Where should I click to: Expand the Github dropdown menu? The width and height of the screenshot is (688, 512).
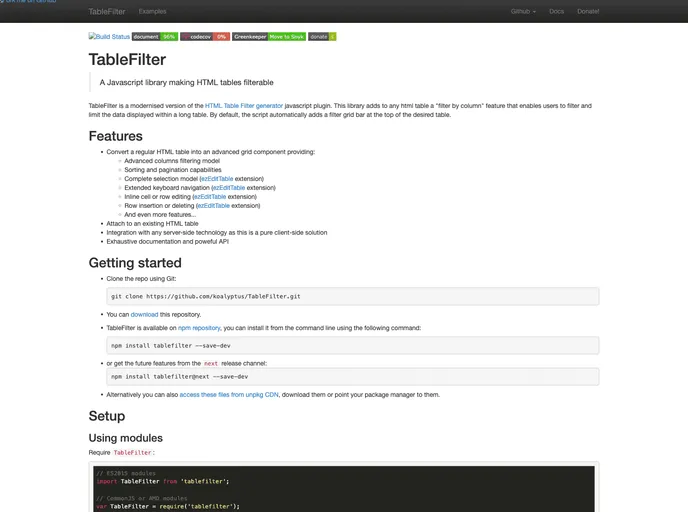[x=523, y=11]
